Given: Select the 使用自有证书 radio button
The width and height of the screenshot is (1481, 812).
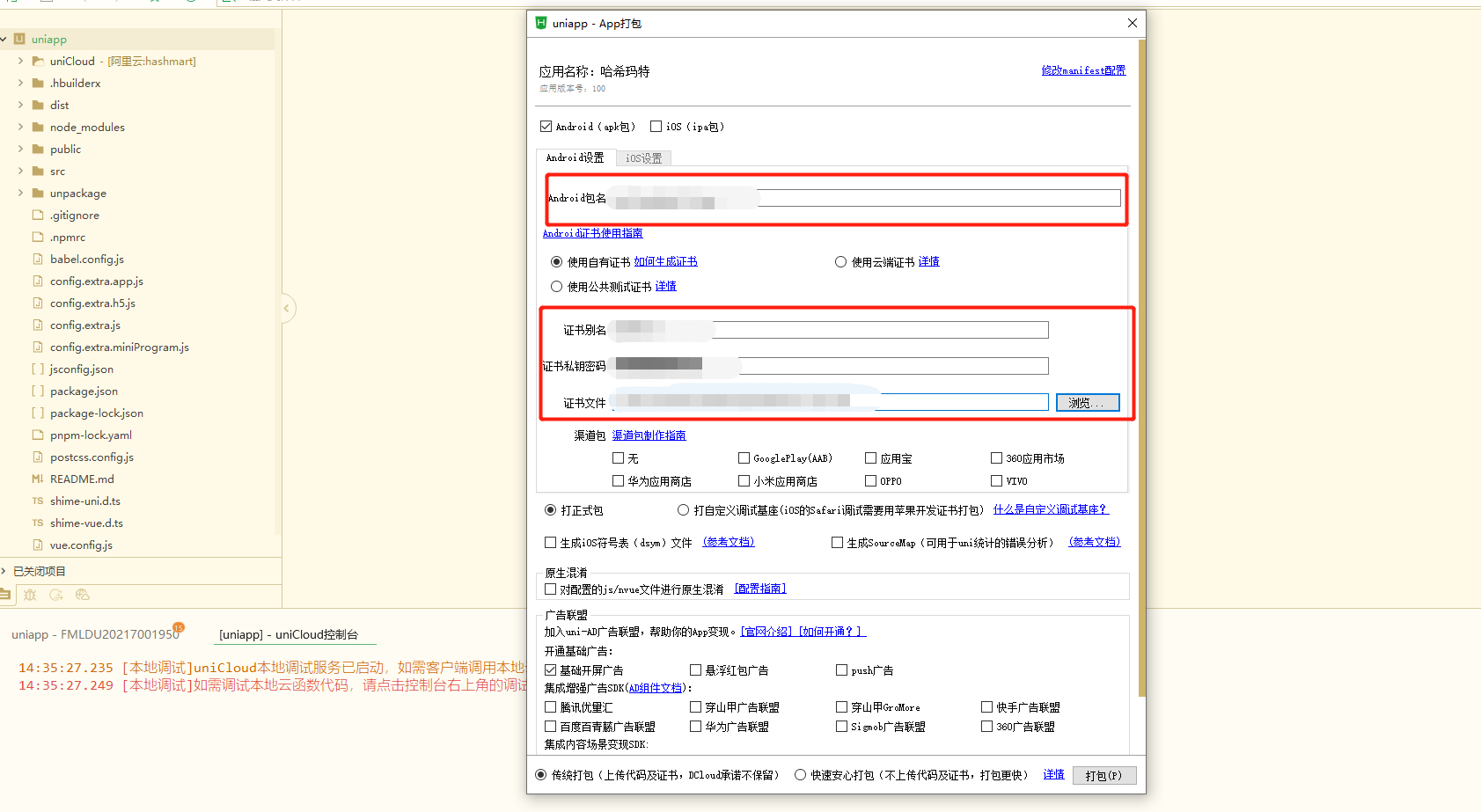Looking at the screenshot, I should point(556,262).
